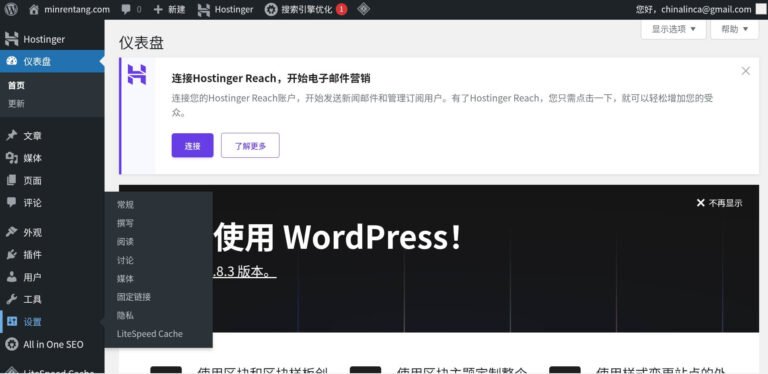Click the purple 连接 button
768x374 pixels.
[192, 145]
